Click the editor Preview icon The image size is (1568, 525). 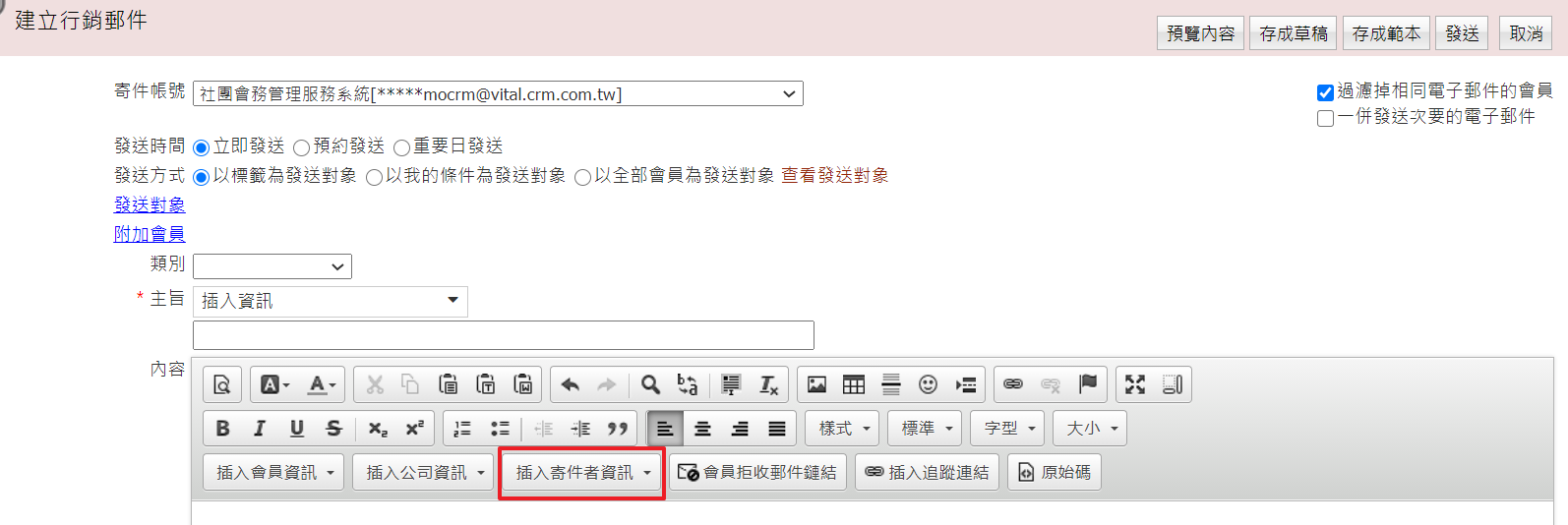pos(222,384)
